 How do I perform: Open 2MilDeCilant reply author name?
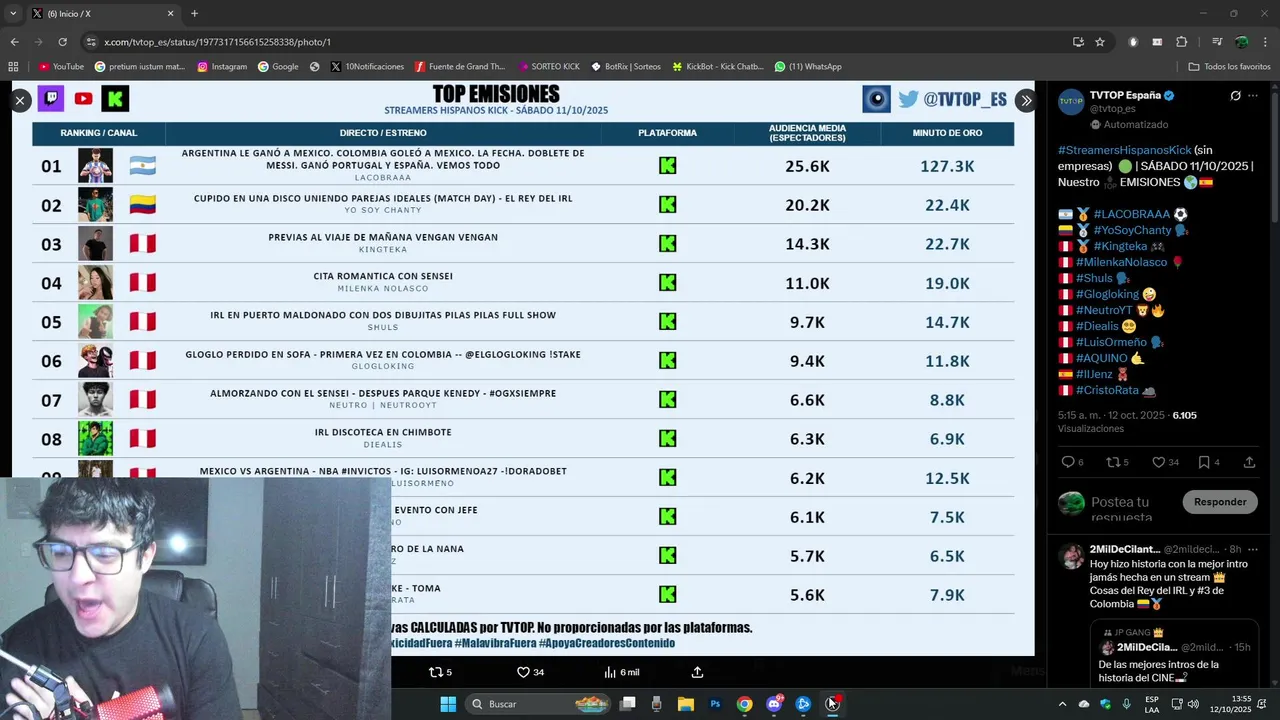point(1124,549)
